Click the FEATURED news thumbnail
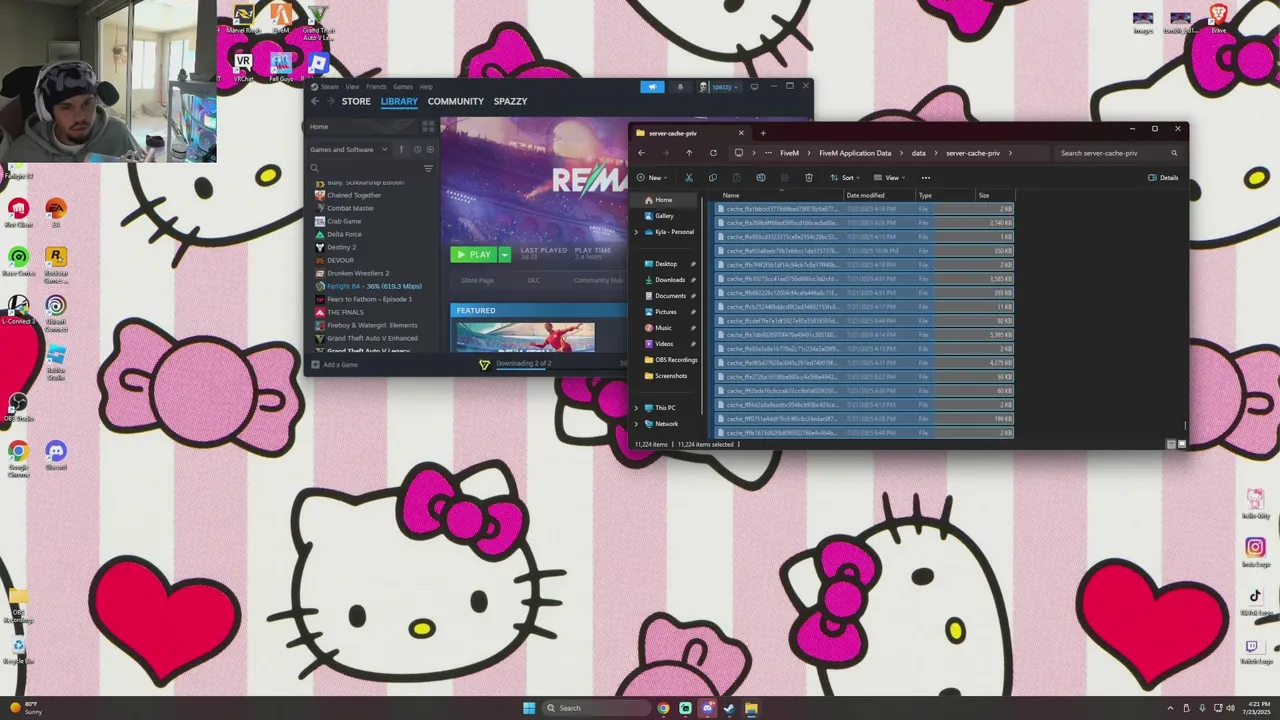 pos(525,337)
